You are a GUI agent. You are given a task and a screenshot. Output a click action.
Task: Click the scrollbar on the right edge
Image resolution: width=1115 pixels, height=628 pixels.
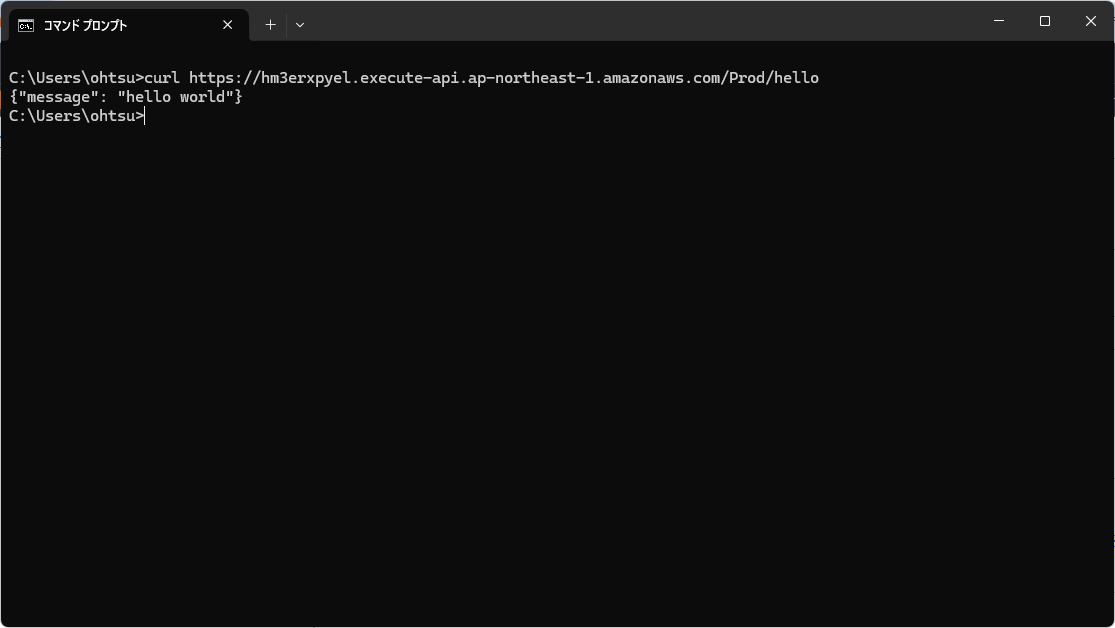tap(1110, 300)
